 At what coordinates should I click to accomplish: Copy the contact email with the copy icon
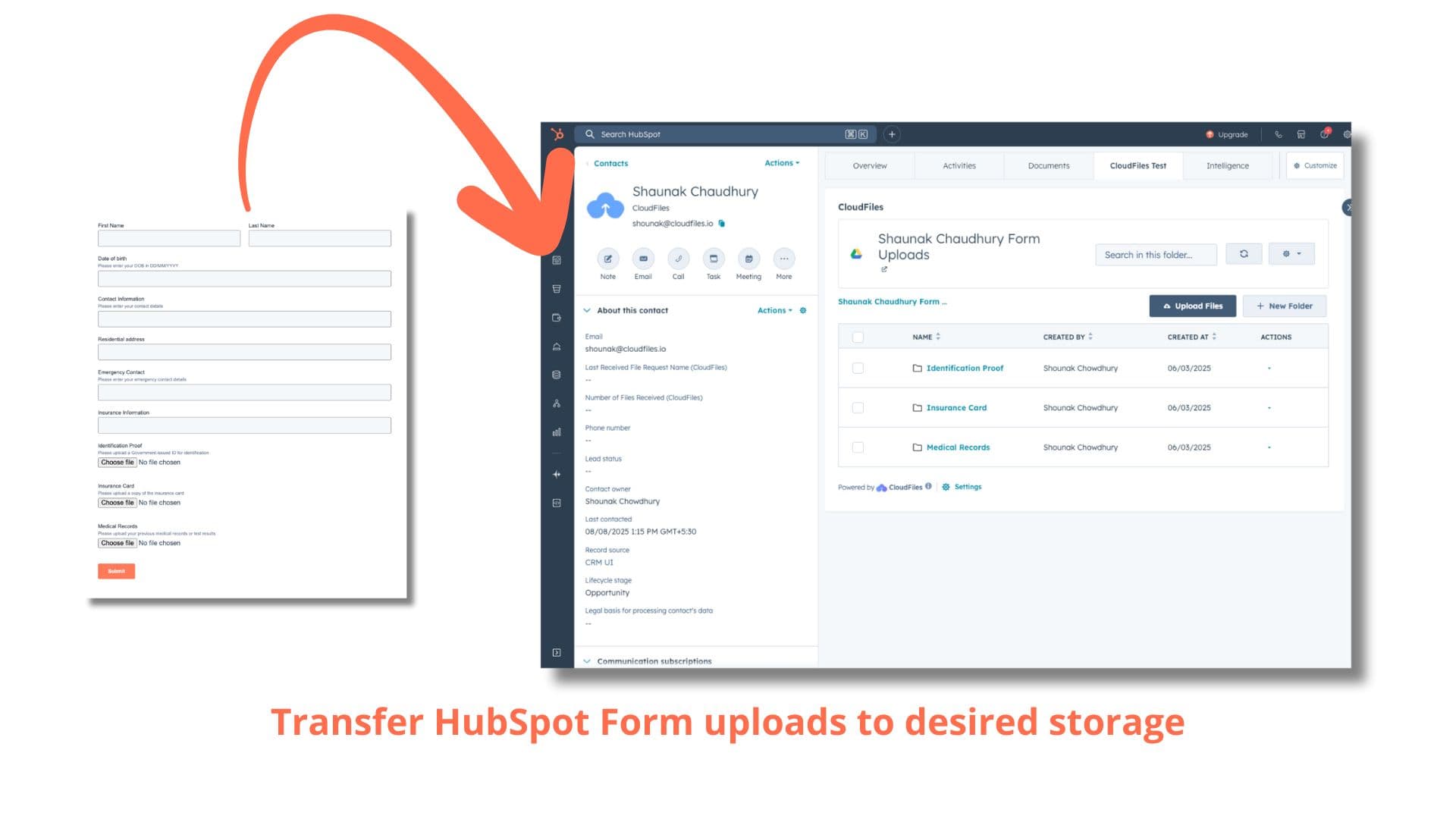[722, 223]
